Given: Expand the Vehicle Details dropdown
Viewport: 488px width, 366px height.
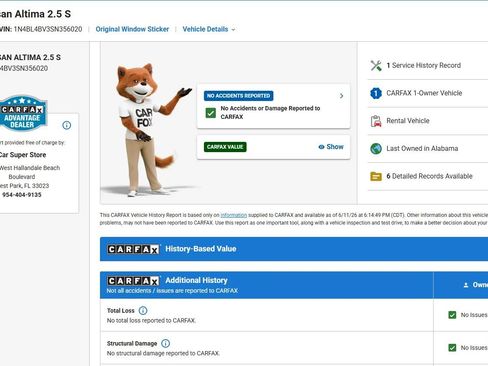Looking at the screenshot, I should (209, 29).
